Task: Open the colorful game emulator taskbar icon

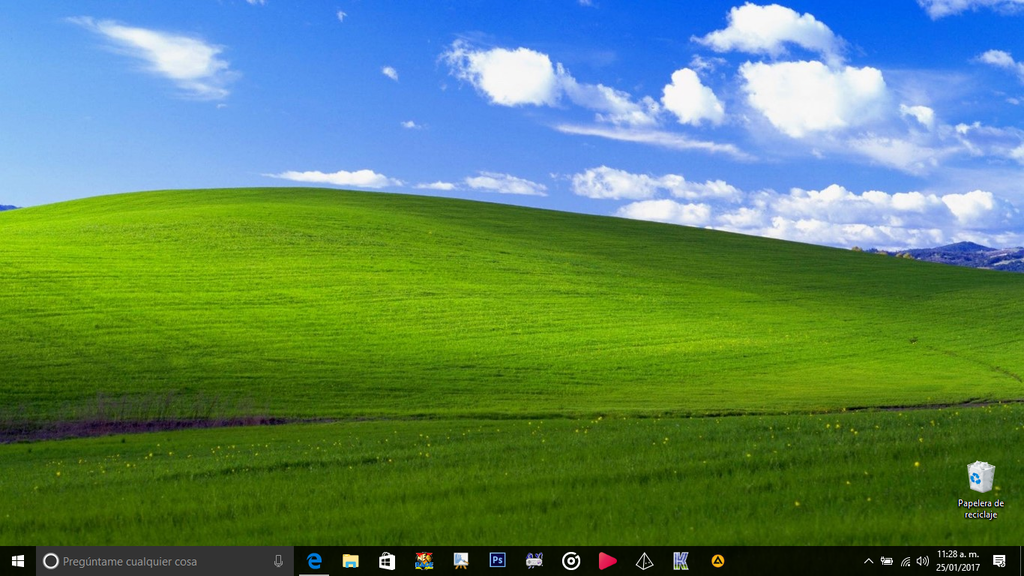Action: pos(424,561)
